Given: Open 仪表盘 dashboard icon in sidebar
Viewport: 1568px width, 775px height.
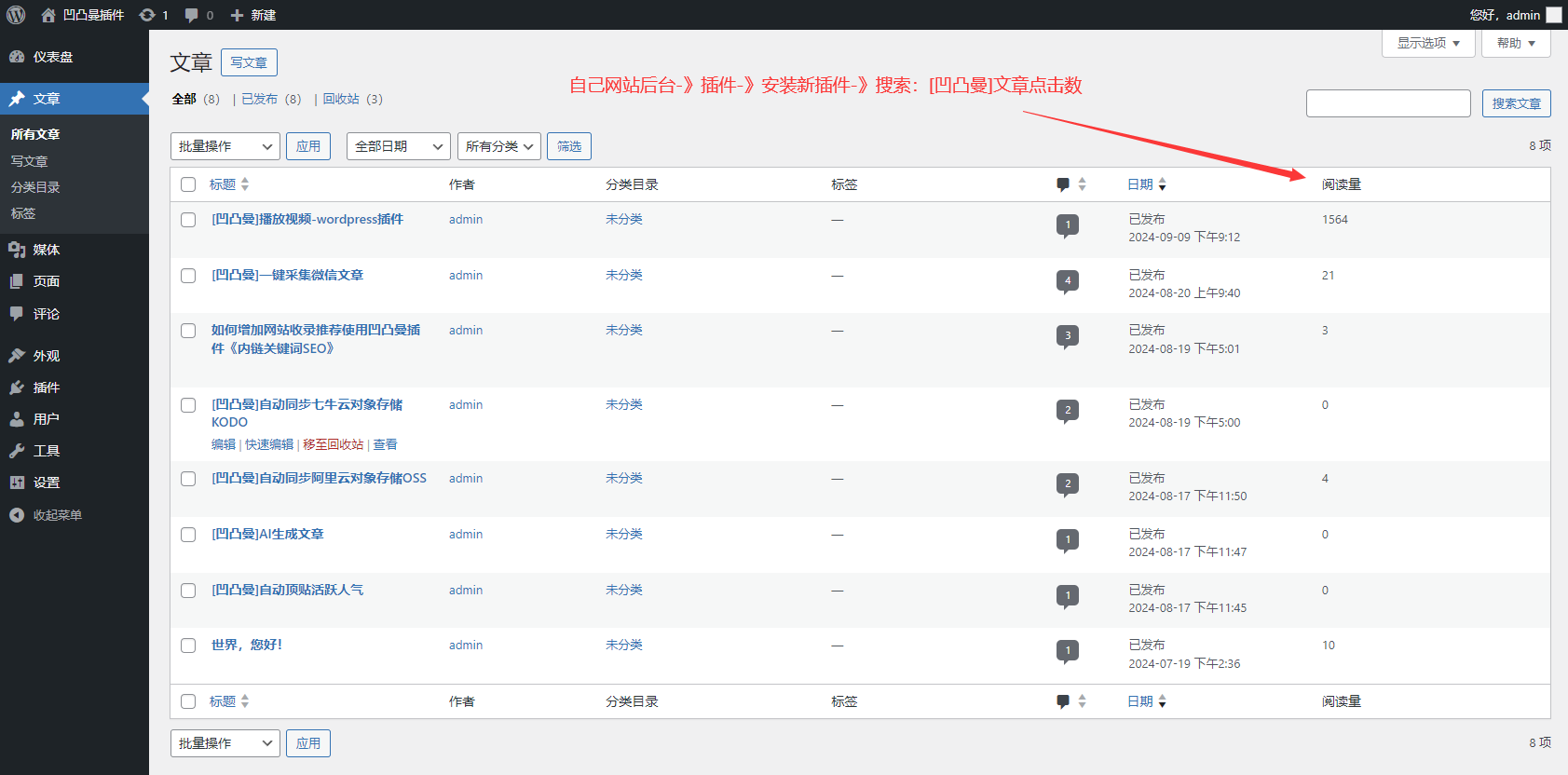Looking at the screenshot, I should coord(17,57).
